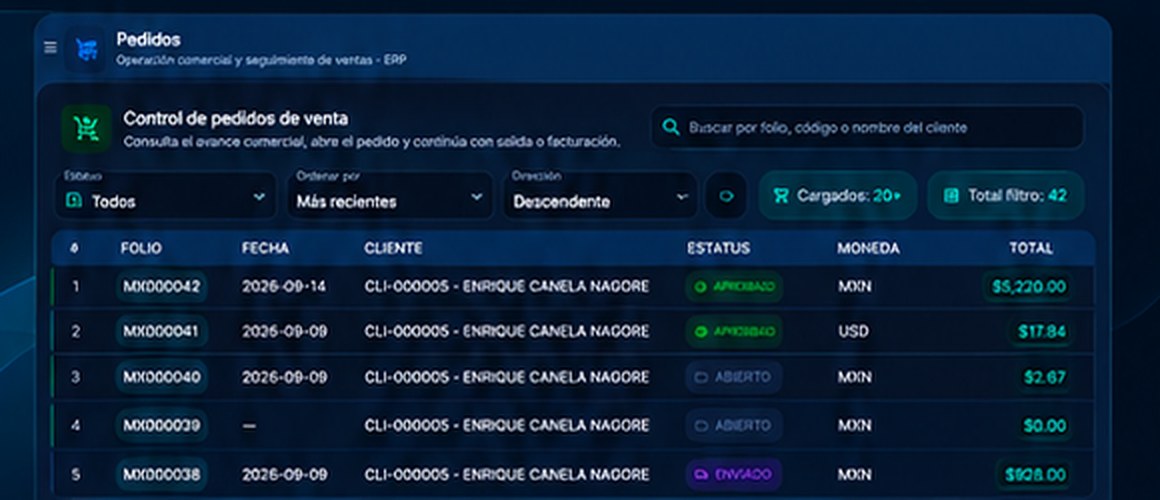Screen dimensions: 1160x500
Task: Click the cart icon in Cargados badge
Action: 781,196
